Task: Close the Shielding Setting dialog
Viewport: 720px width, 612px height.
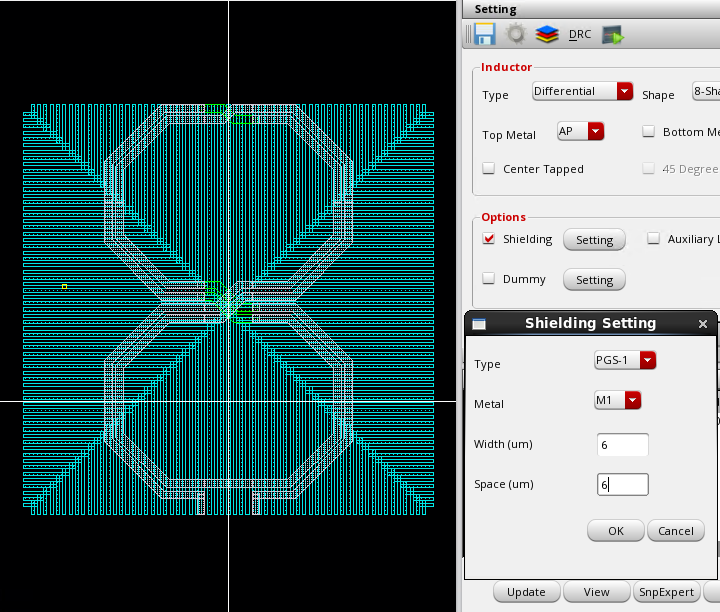Action: [703, 324]
